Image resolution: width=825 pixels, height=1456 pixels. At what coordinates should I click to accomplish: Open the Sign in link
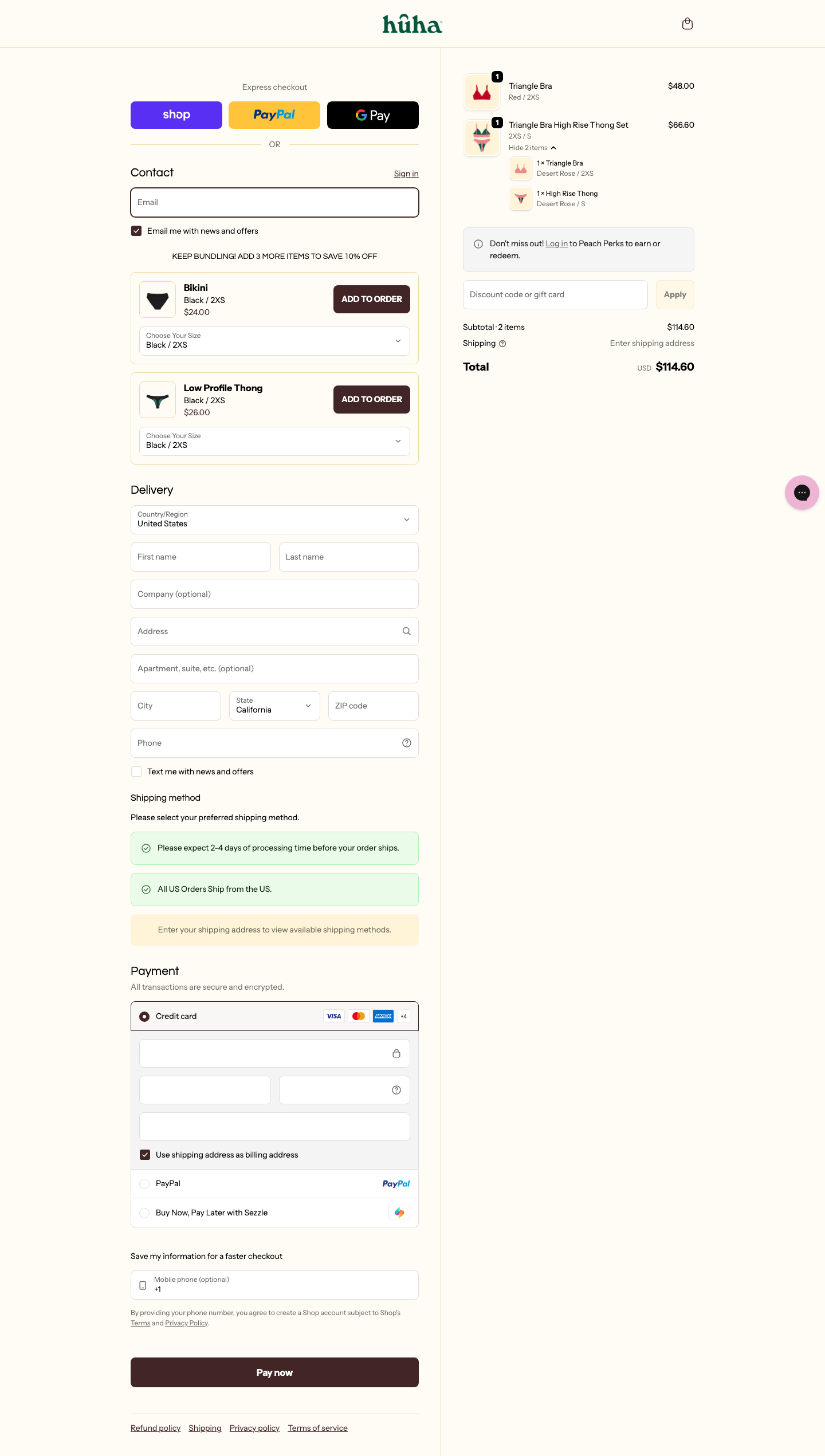pos(406,174)
